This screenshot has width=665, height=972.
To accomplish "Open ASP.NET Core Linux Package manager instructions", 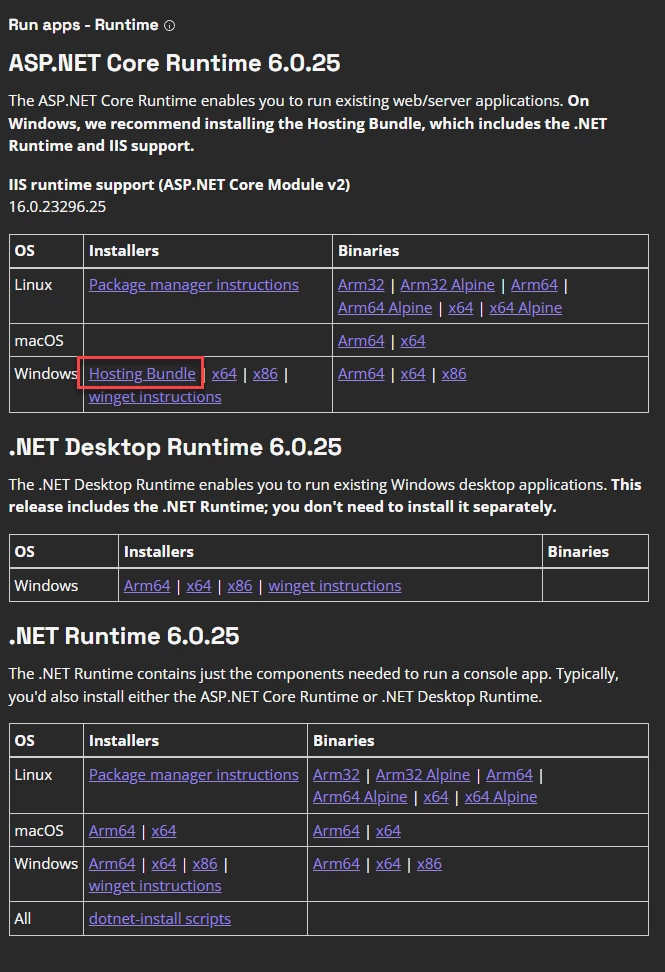I will coord(193,285).
